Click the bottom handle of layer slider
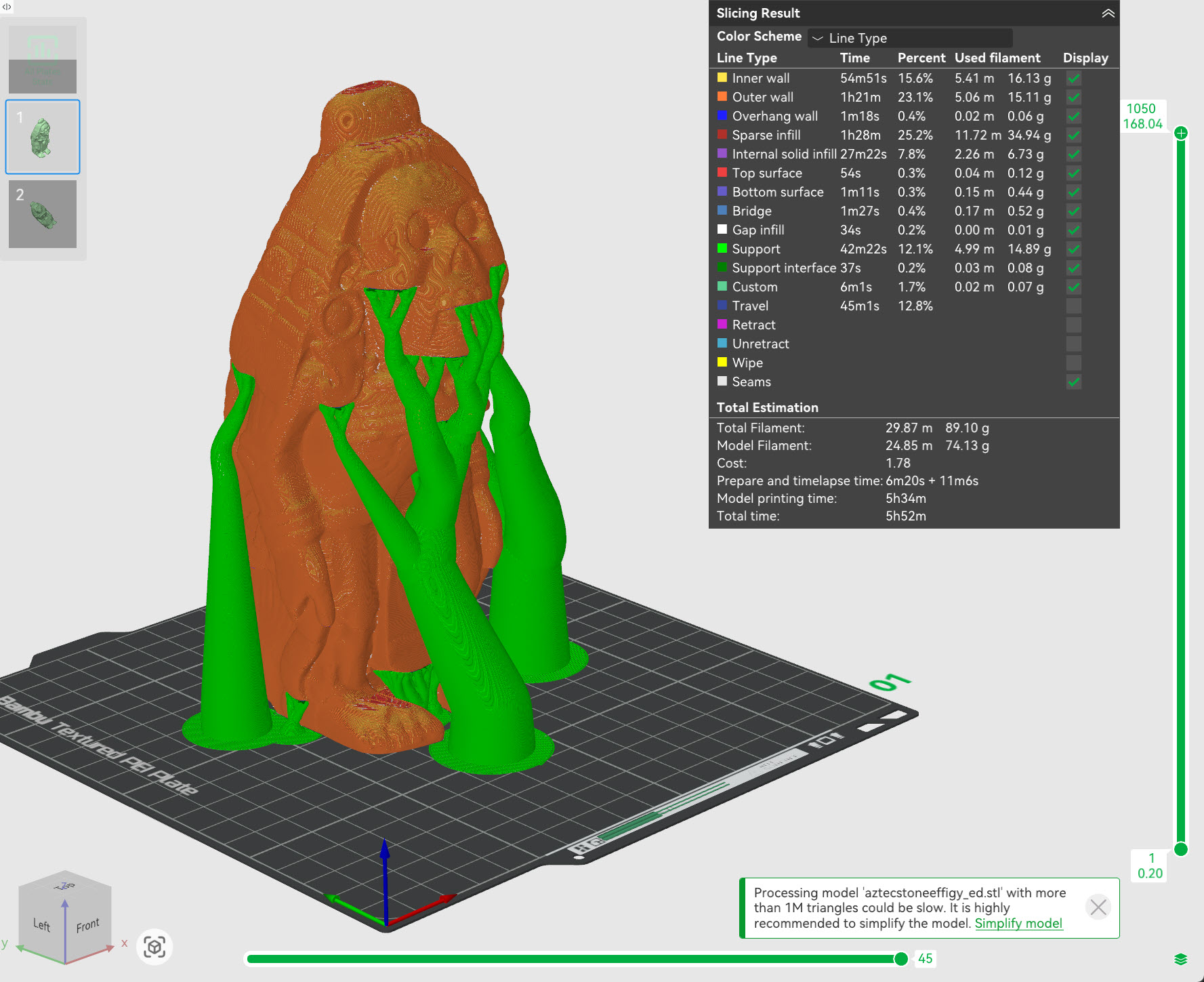This screenshot has width=1204, height=982. point(1181,849)
